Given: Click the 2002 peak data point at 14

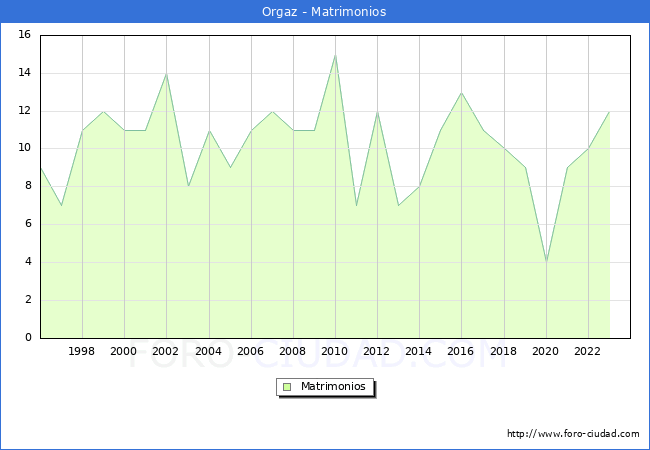Looking at the screenshot, I should [166, 74].
